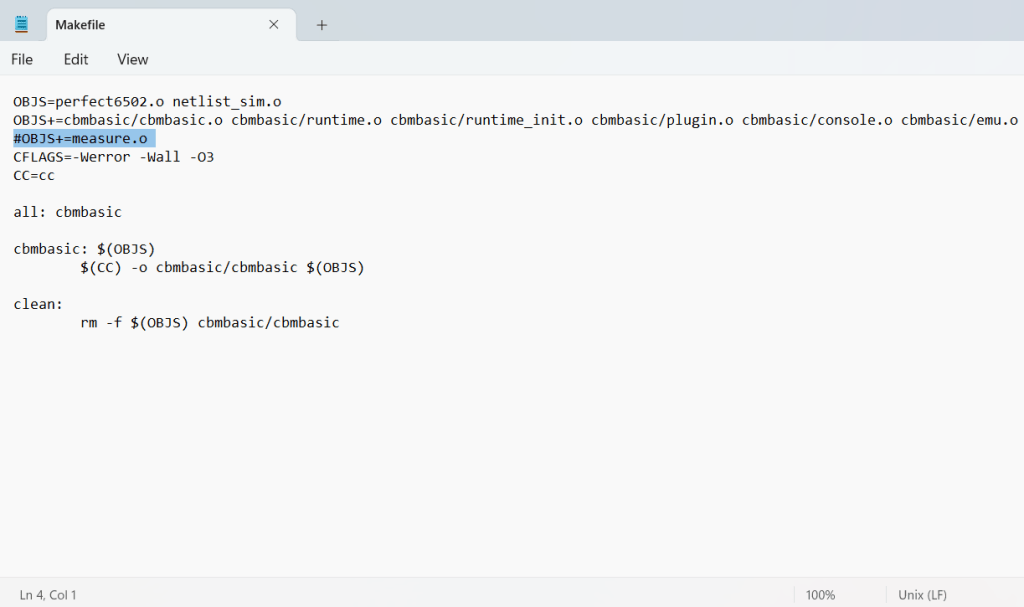Image resolution: width=1024 pixels, height=607 pixels.
Task: Open the File menu
Action: click(22, 59)
